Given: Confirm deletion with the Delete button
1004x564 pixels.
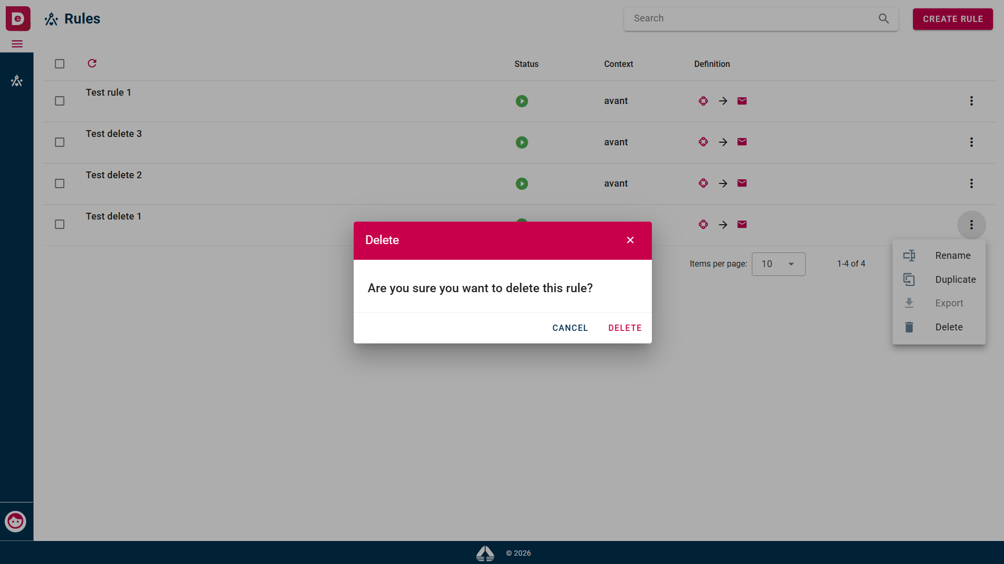Looking at the screenshot, I should (x=625, y=328).
